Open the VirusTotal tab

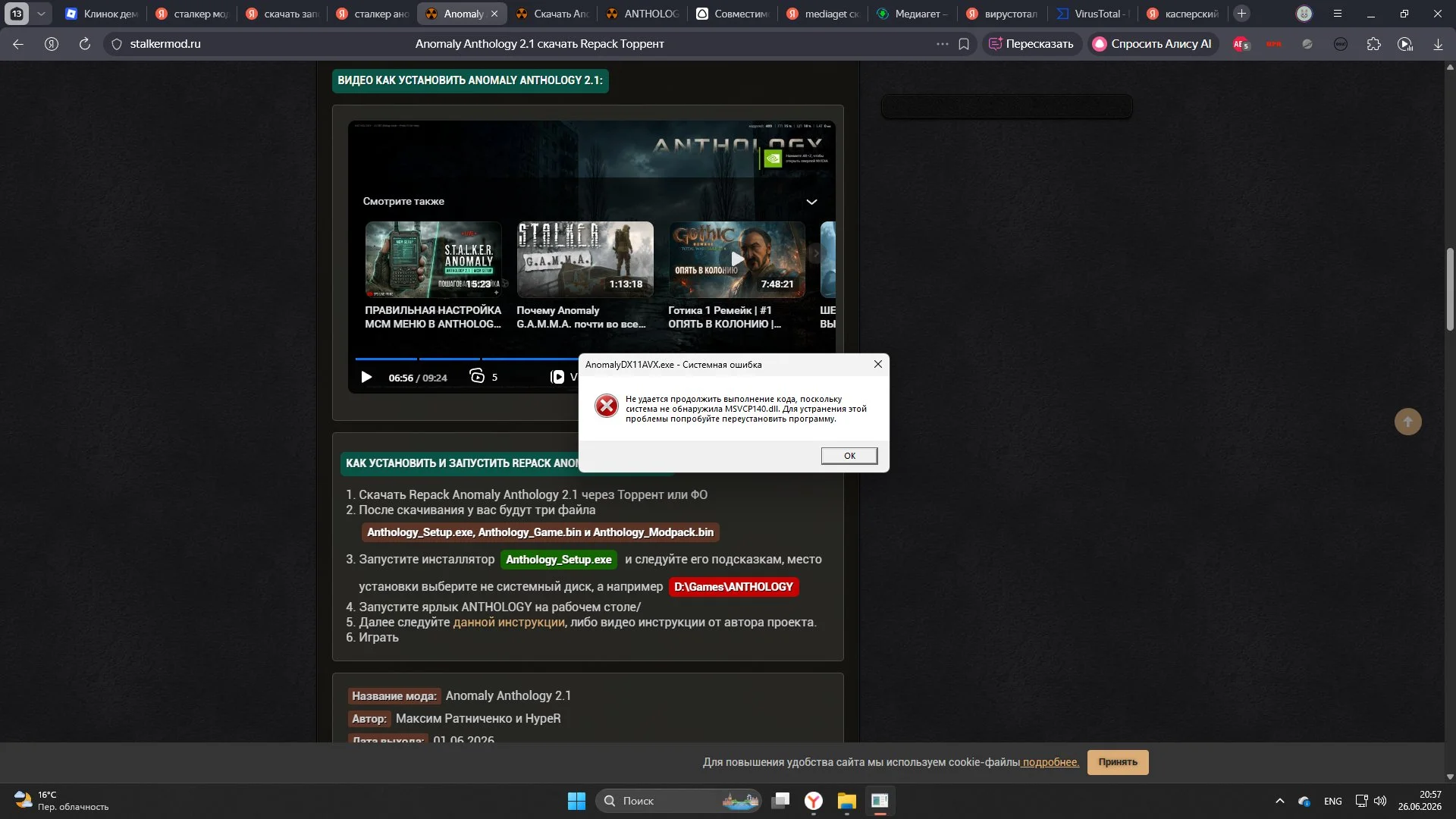pyautogui.click(x=1094, y=14)
